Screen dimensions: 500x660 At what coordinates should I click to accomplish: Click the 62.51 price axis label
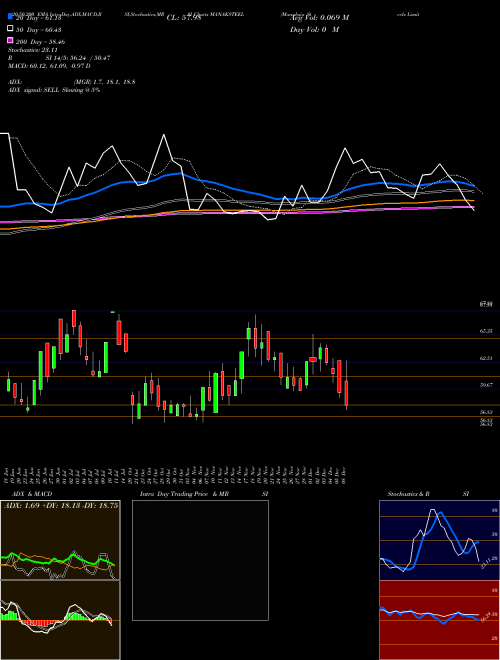tap(486, 358)
